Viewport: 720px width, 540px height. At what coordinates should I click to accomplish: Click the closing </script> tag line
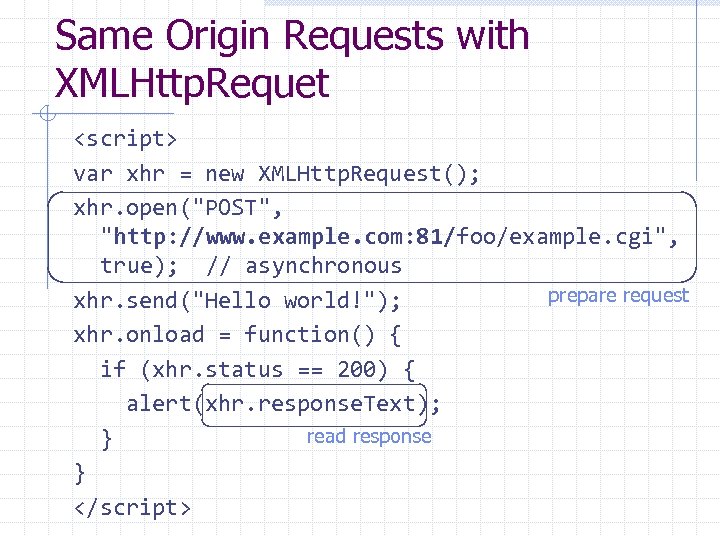(x=132, y=508)
